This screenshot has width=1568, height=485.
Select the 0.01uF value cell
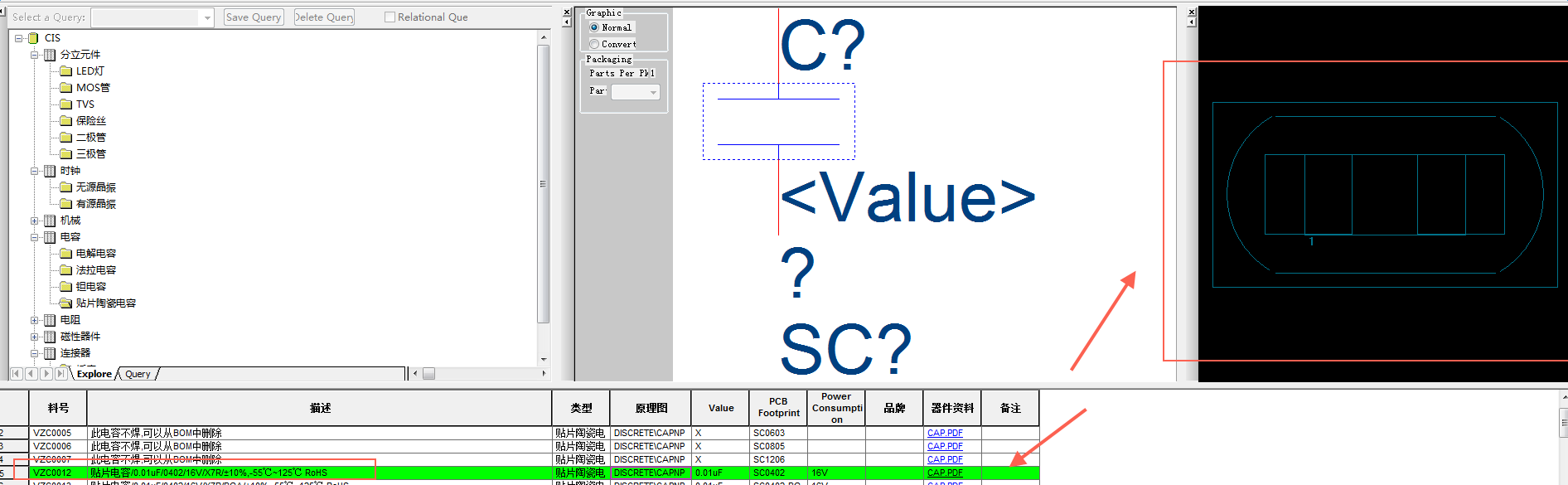(x=721, y=473)
